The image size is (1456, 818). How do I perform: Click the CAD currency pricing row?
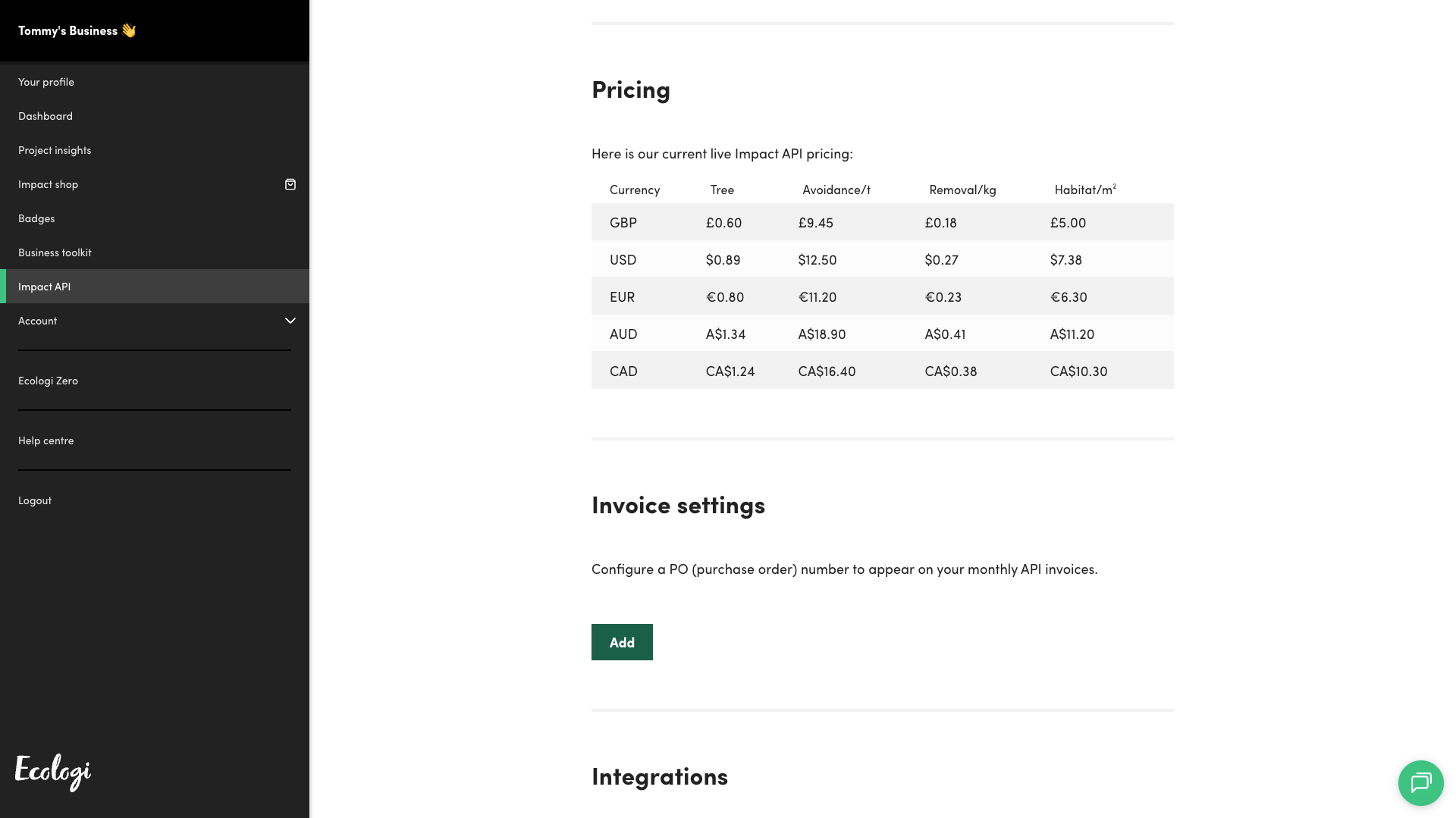point(882,371)
